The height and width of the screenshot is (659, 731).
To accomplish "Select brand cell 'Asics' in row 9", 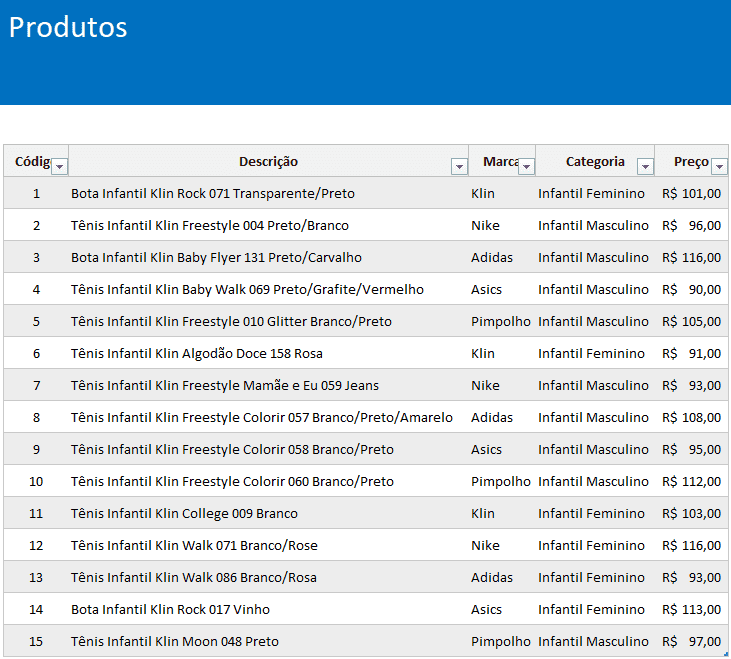I will [x=502, y=449].
